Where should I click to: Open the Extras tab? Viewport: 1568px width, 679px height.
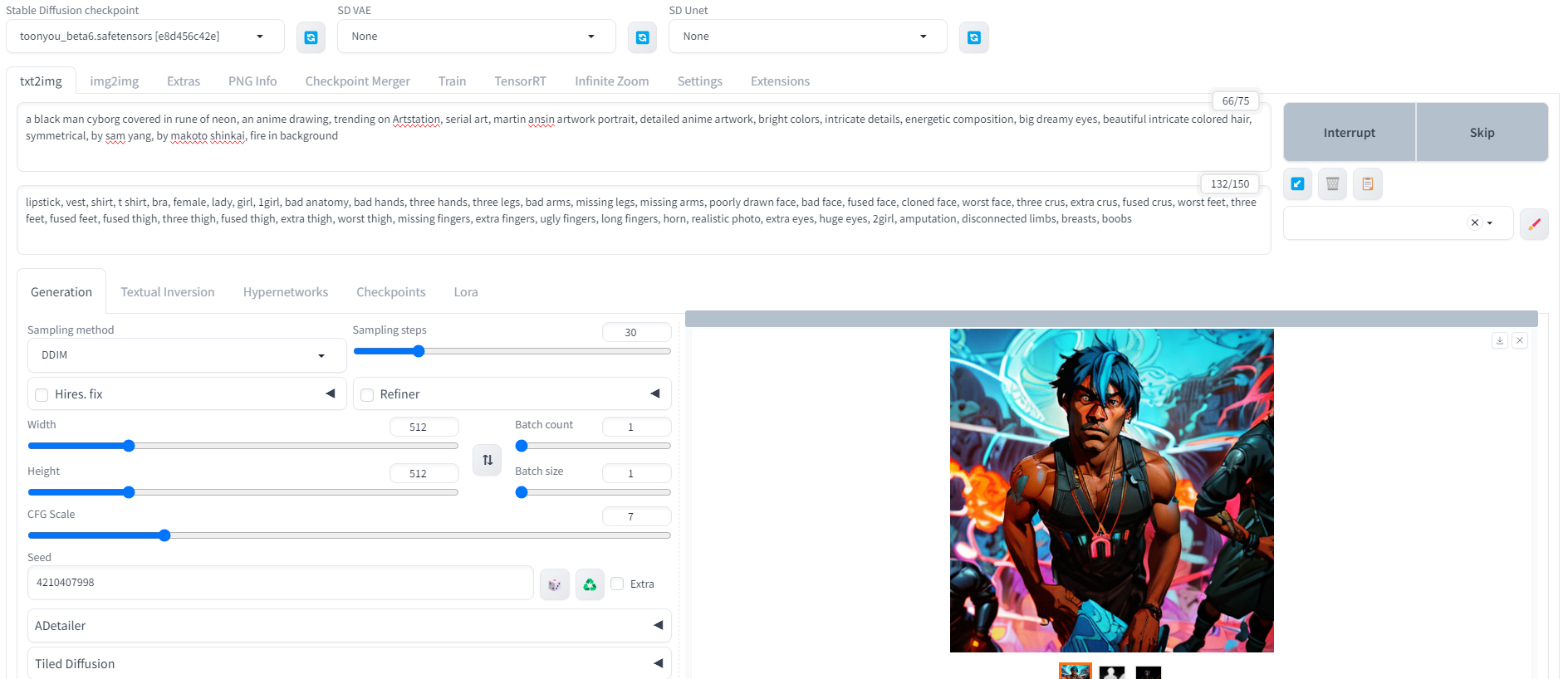pos(184,81)
